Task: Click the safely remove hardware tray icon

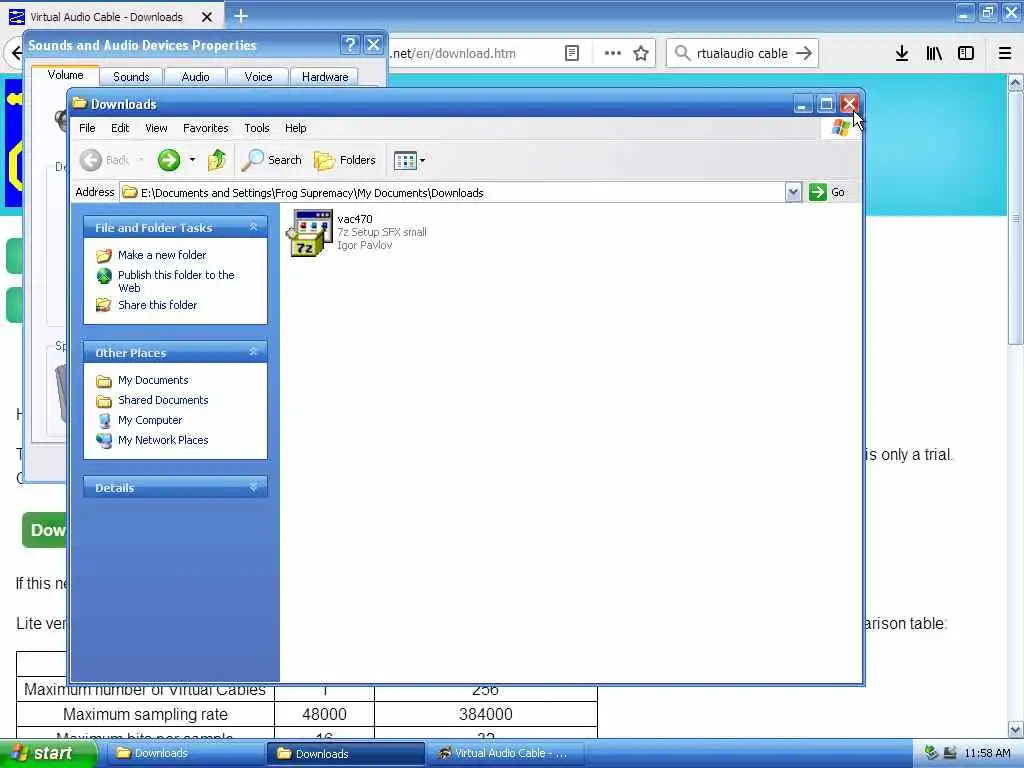Action: pyautogui.click(x=931, y=753)
